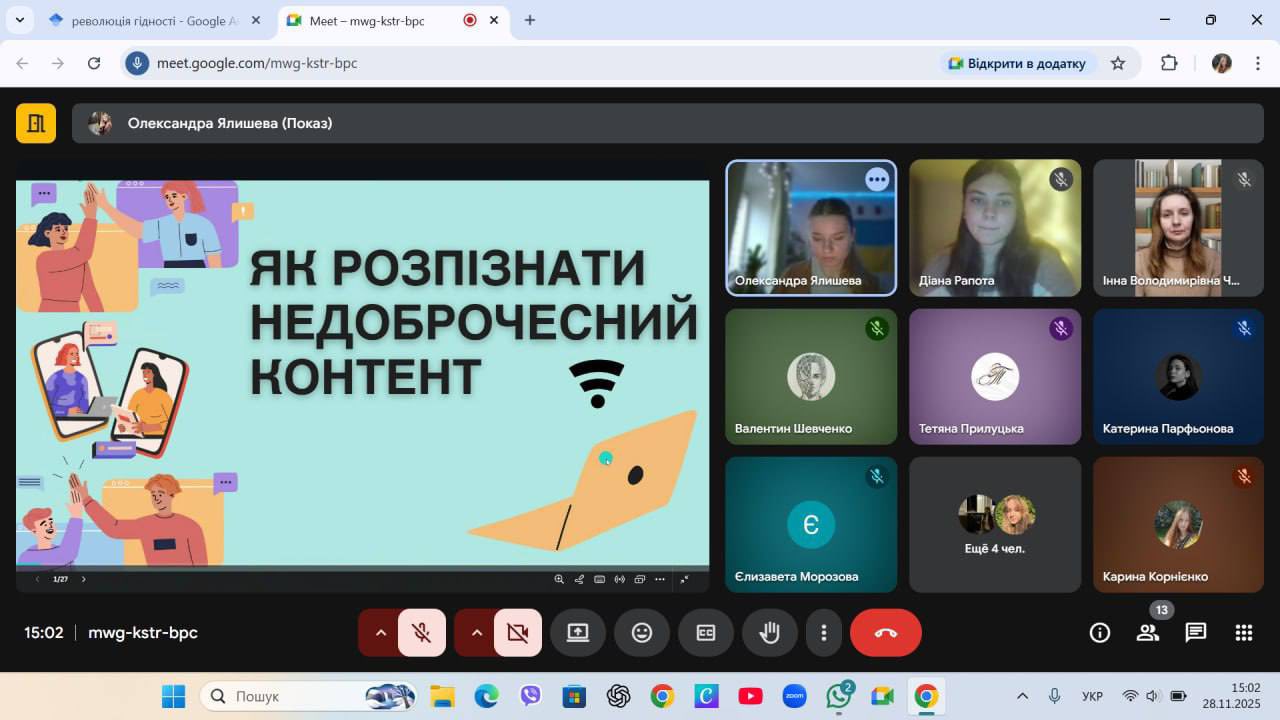Click the meeting details info icon
The width and height of the screenshot is (1280, 720).
1099,633
